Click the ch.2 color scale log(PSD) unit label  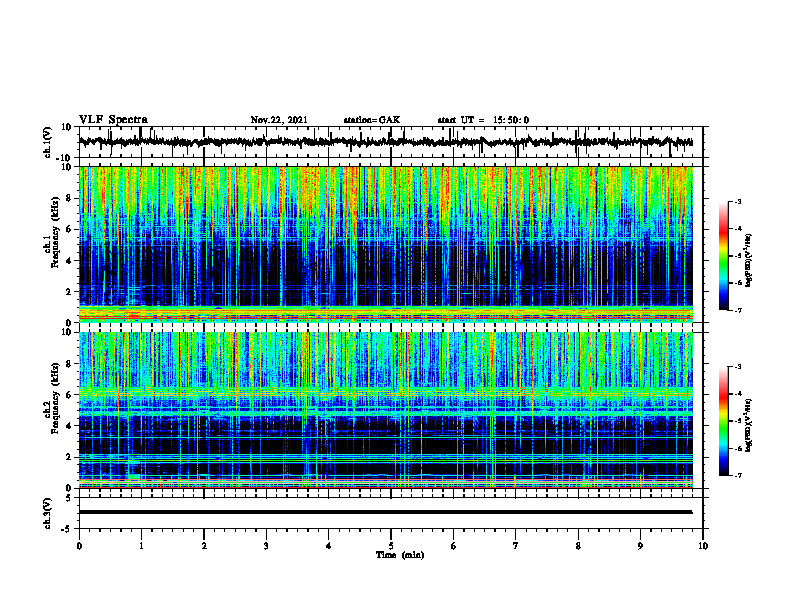point(749,425)
